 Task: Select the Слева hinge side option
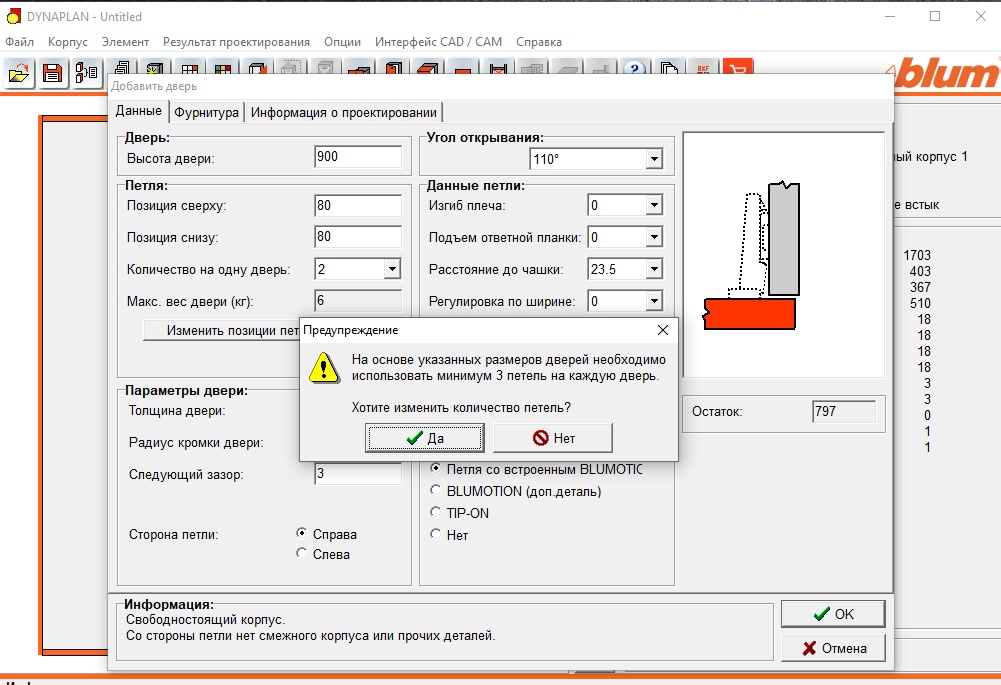[x=301, y=553]
